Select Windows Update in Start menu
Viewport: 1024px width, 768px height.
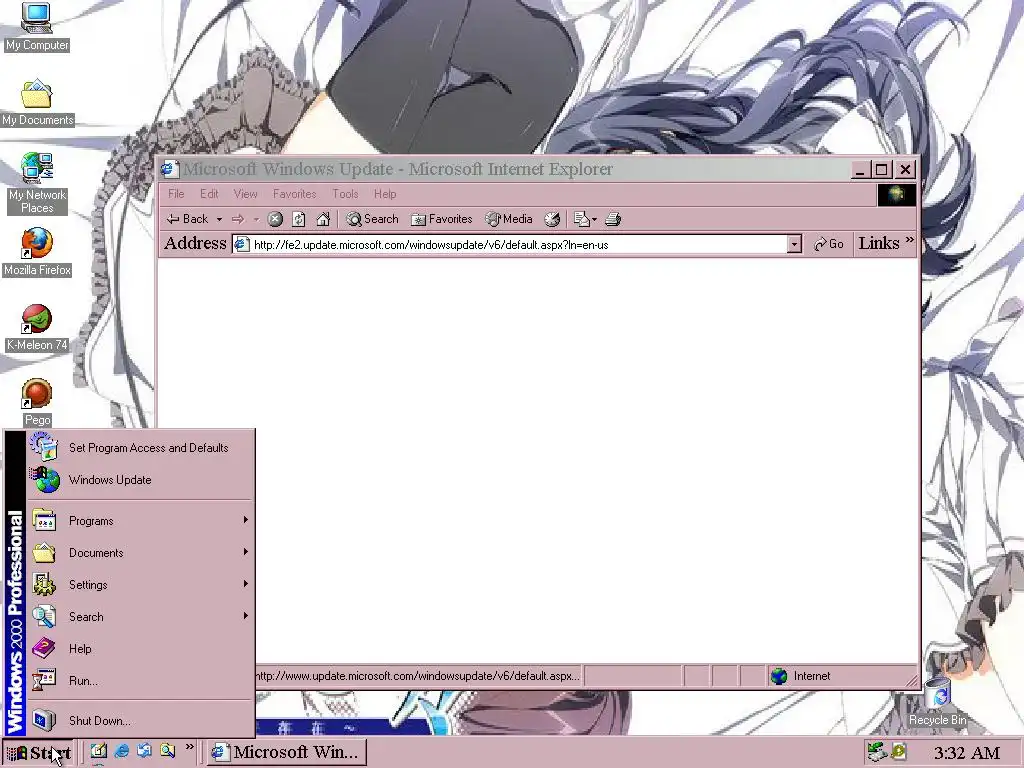tap(140, 480)
